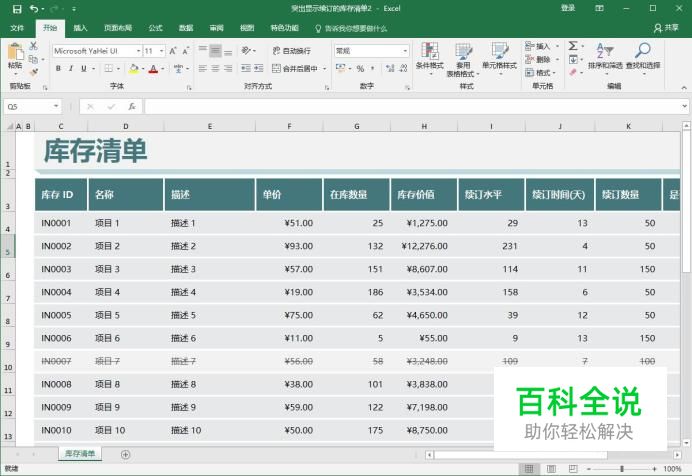Toggle top vertical align

(x=203, y=49)
